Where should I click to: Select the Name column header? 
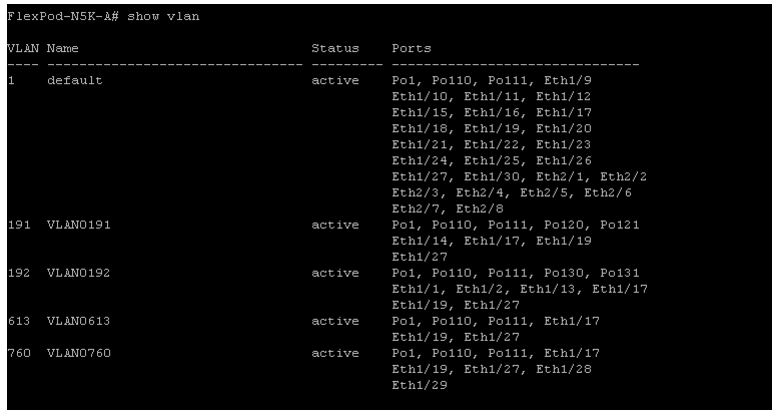coord(63,48)
